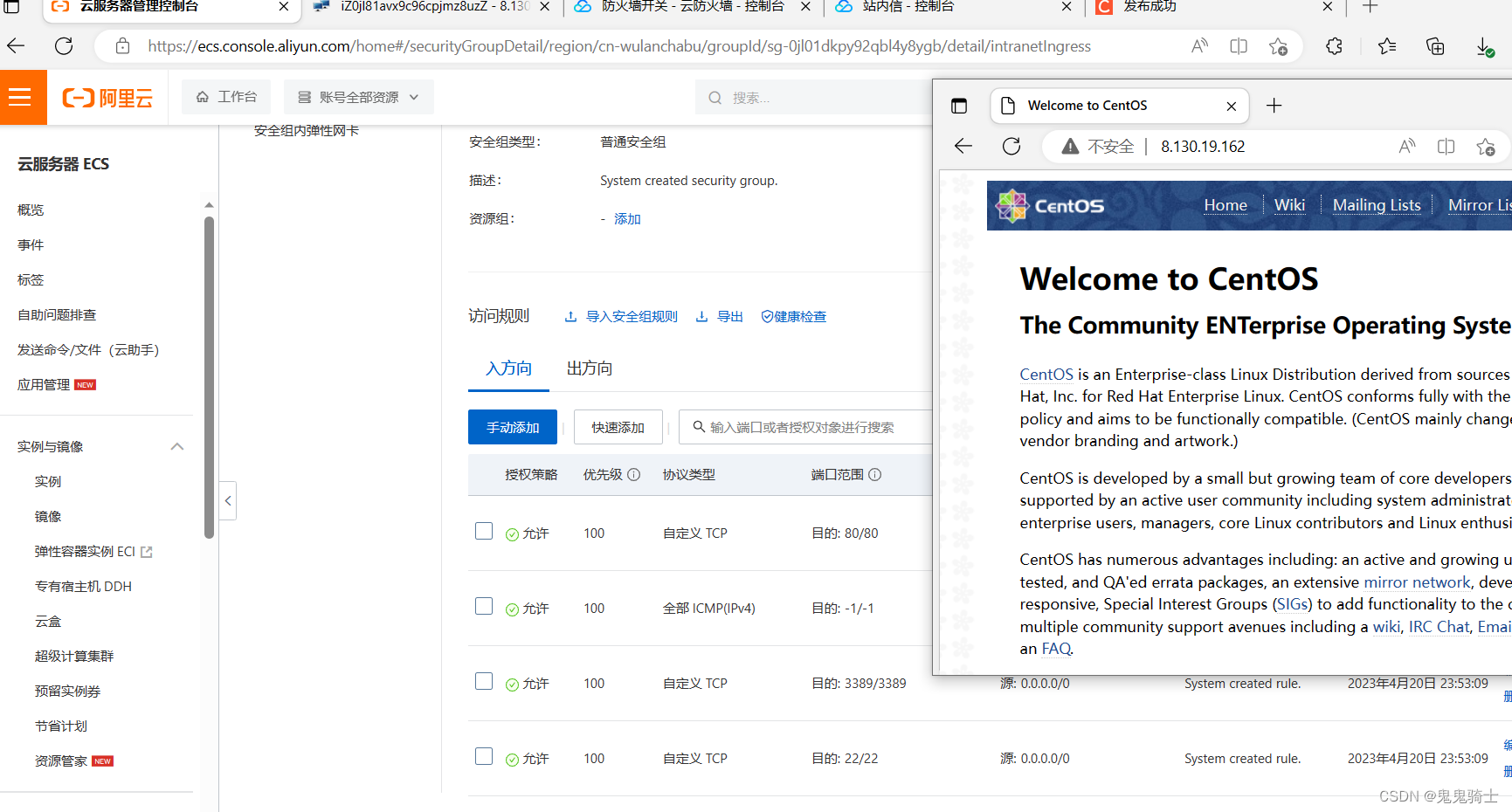Viewport: 1512px width, 812px height.
Task: Click the CentOS logo
Action: click(x=1050, y=206)
